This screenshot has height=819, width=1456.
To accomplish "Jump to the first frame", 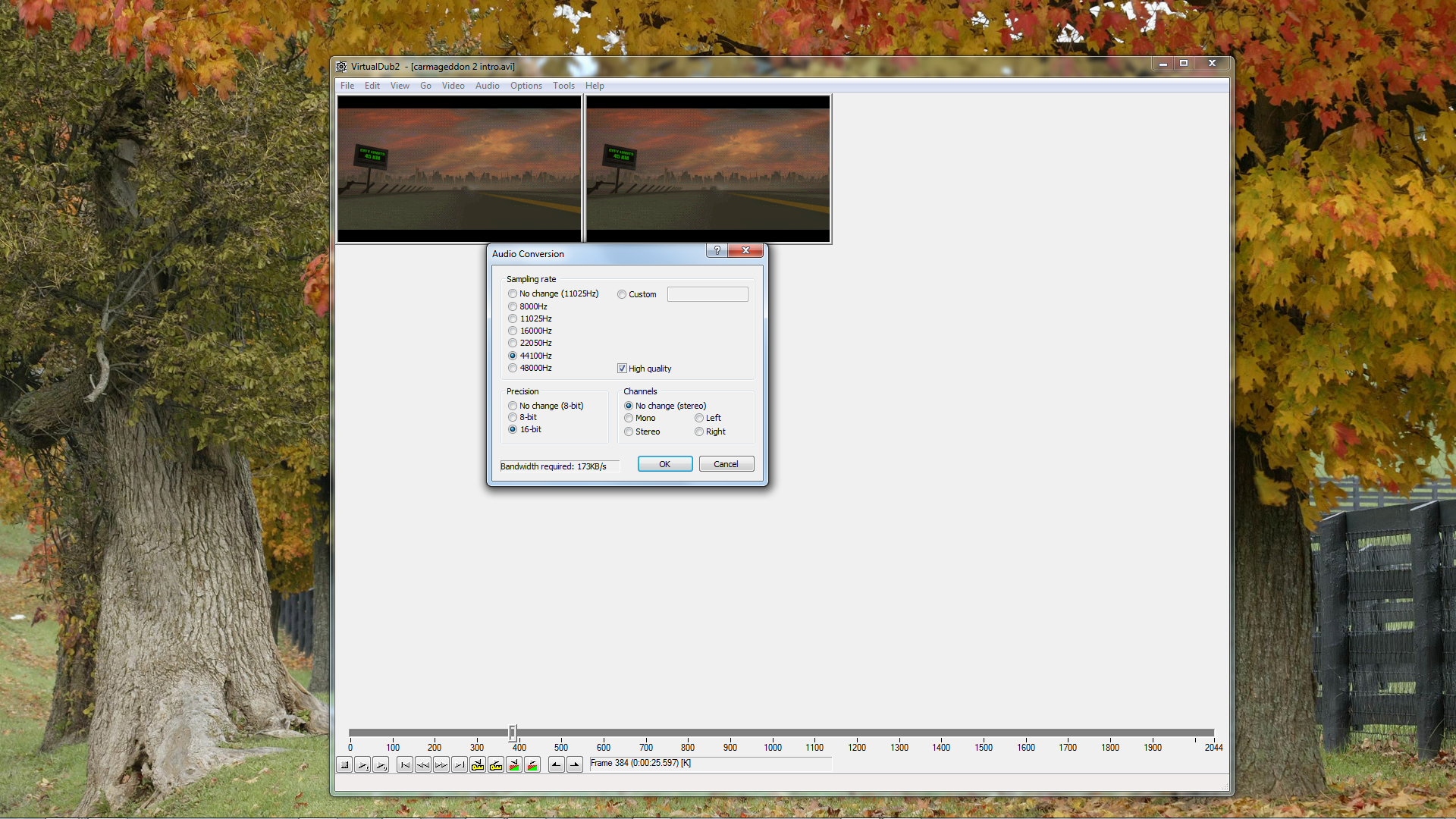I will click(404, 764).
